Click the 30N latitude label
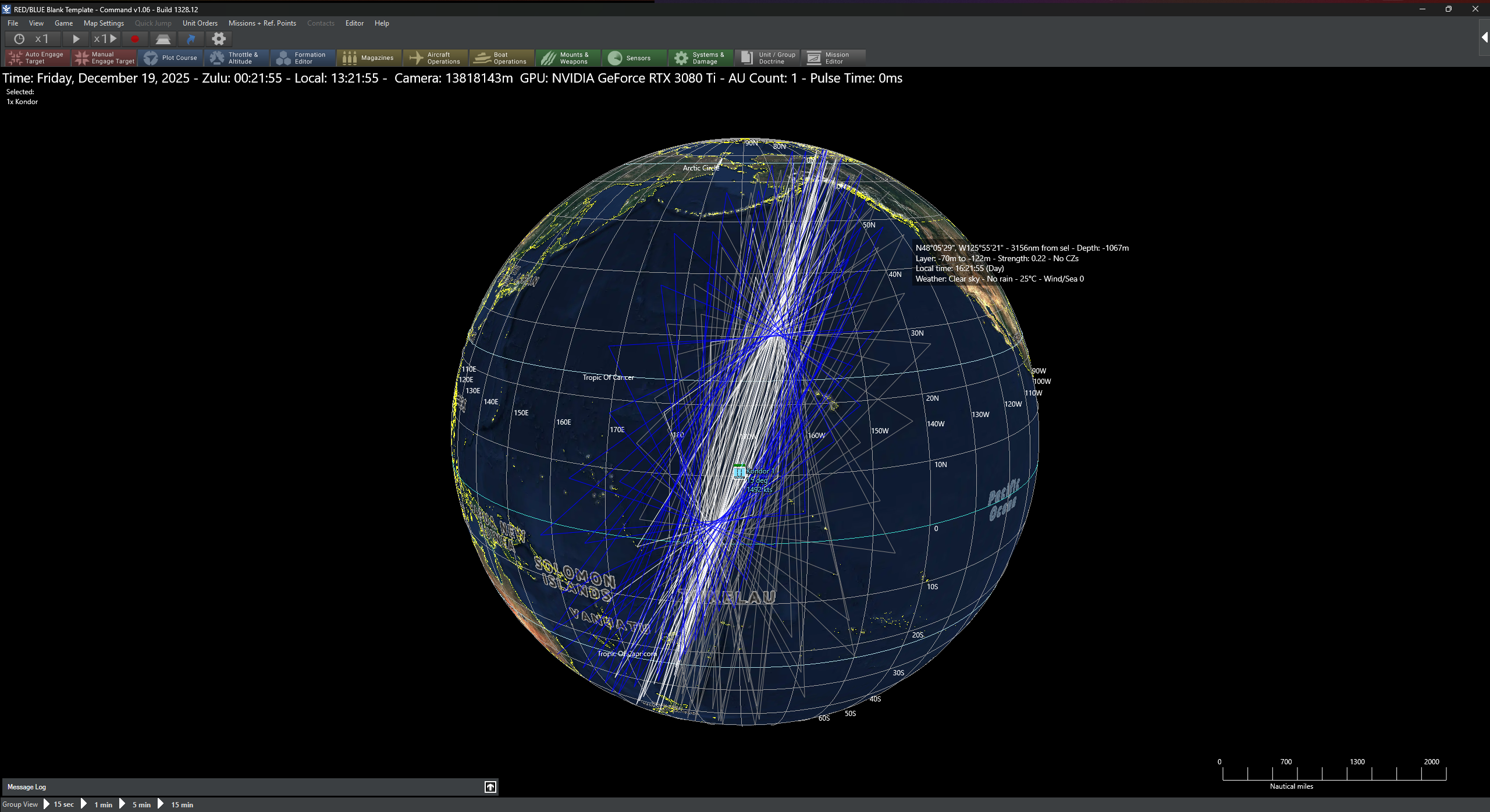The width and height of the screenshot is (1490, 812). point(917,333)
